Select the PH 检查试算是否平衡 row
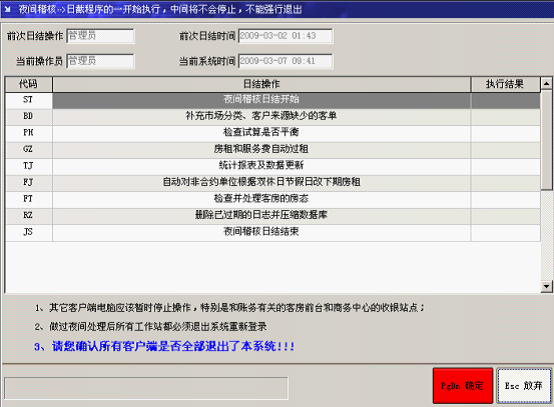 click(272, 133)
